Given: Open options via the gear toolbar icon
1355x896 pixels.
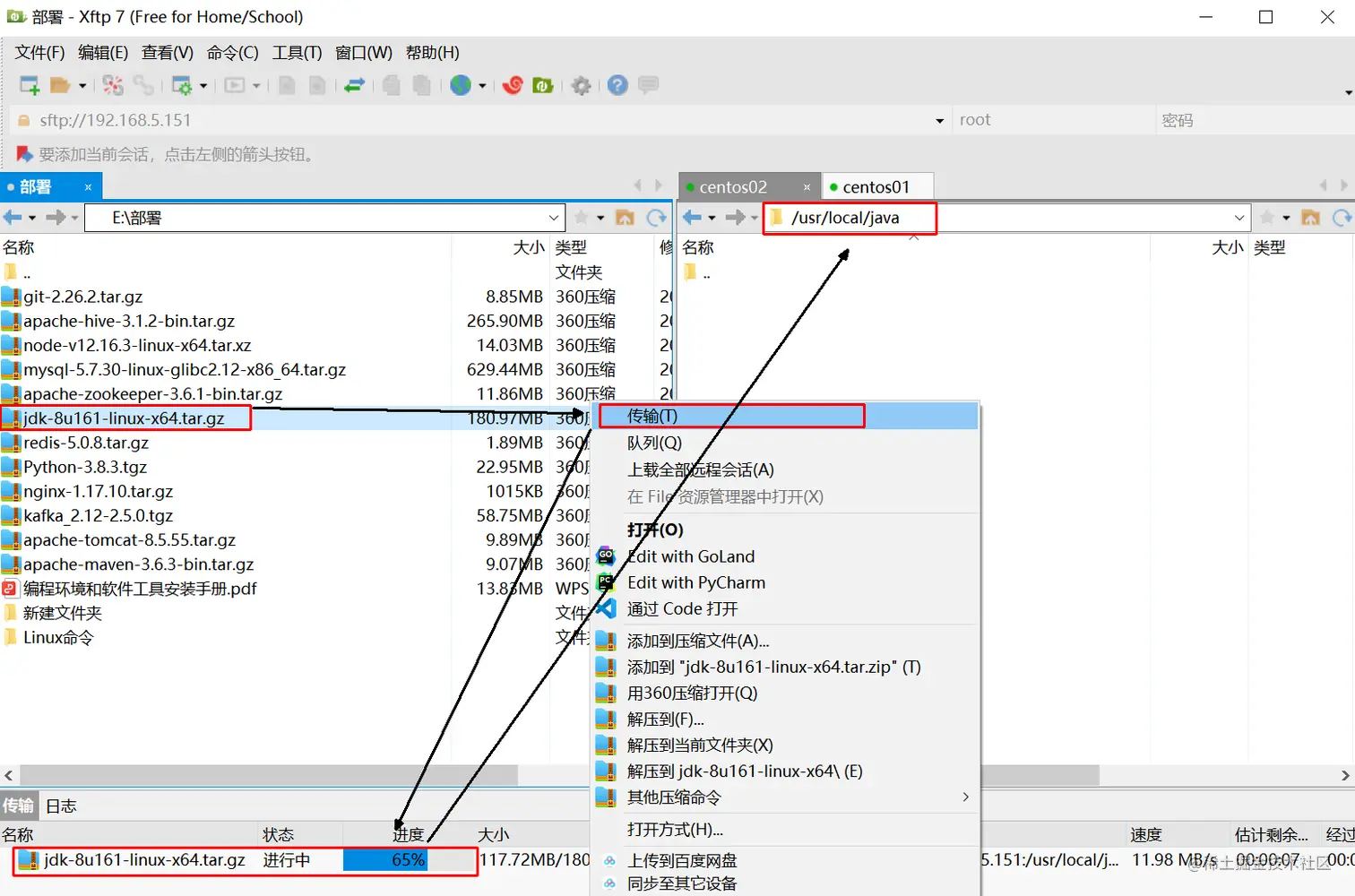Looking at the screenshot, I should [x=582, y=86].
